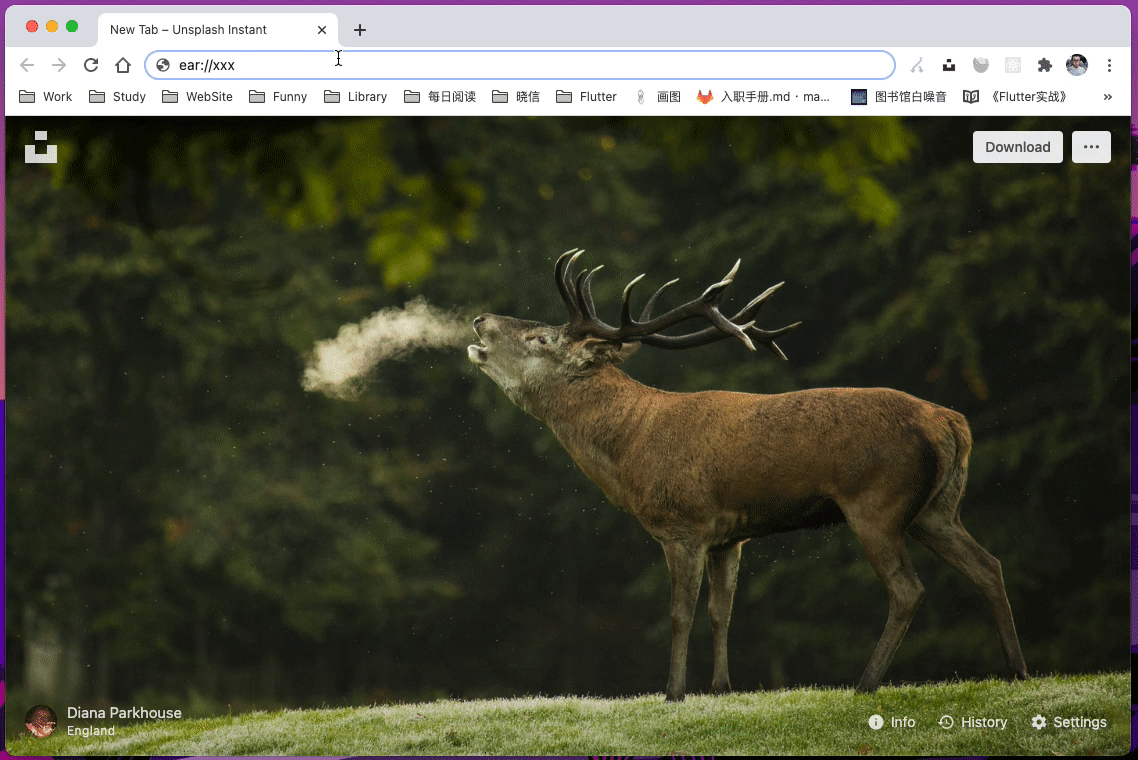Click the shield extension icon
1138x760 pixels.
(x=981, y=65)
